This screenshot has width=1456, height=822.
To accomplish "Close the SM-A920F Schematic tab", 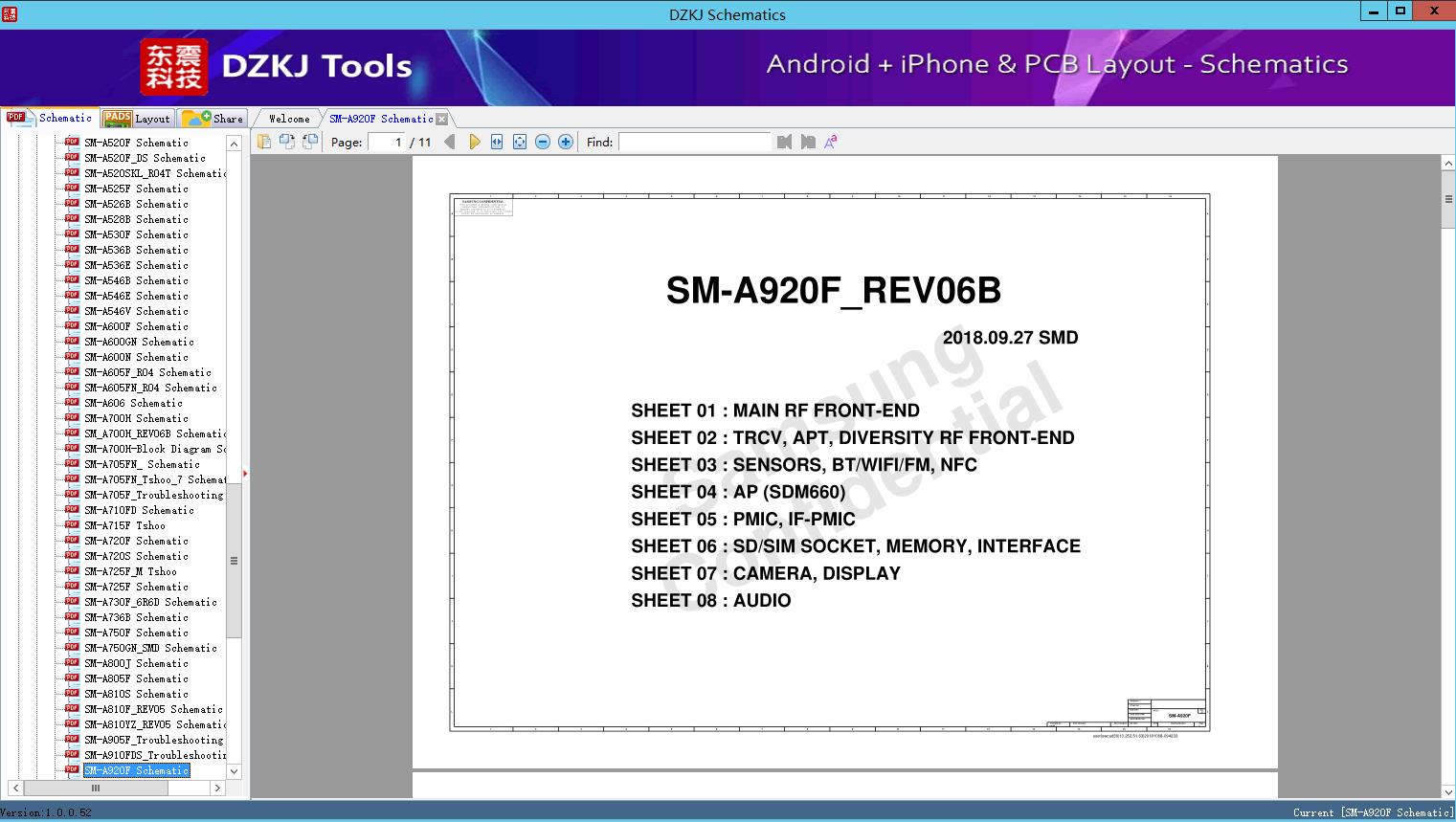I will pos(441,119).
